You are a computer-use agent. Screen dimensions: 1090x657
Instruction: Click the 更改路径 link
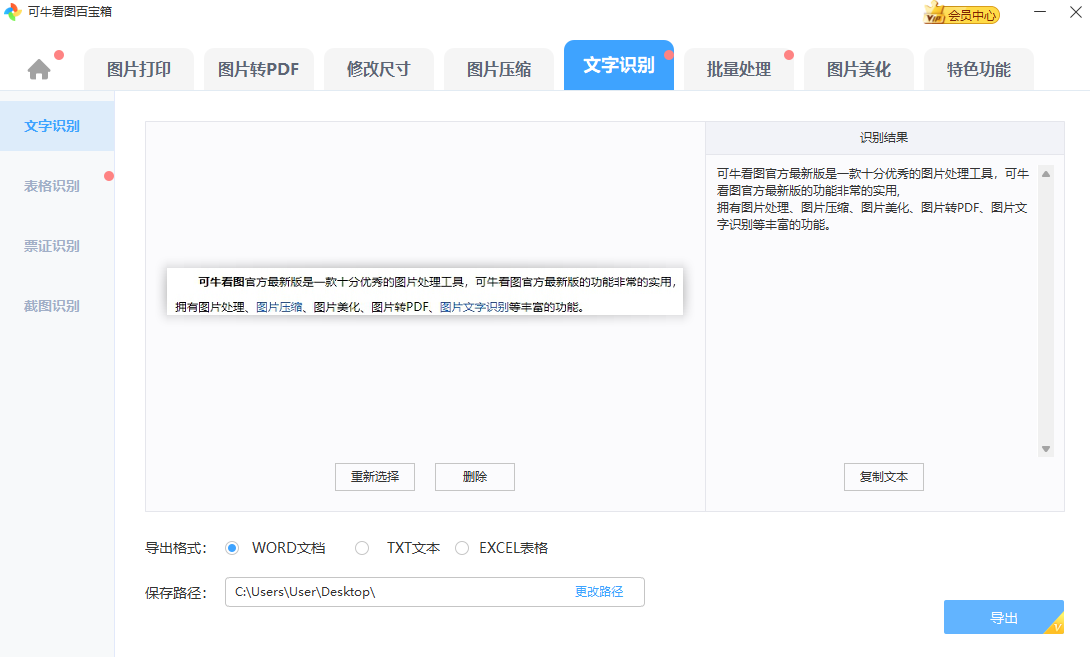point(599,592)
